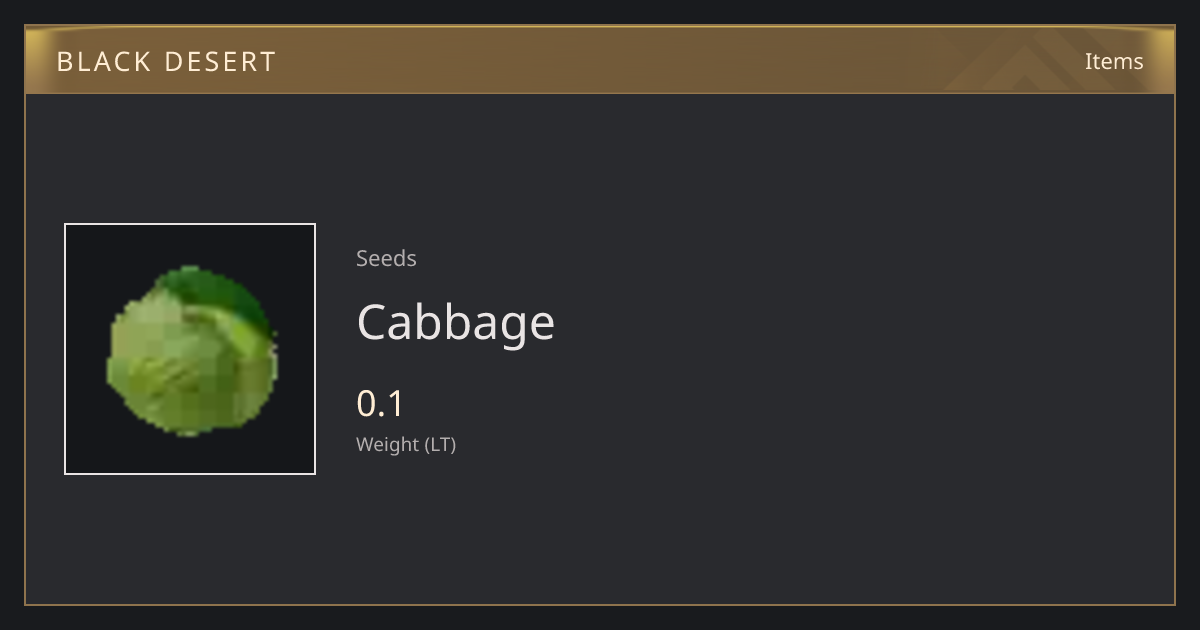1200x630 pixels.
Task: Select the Seeds category label
Action: (386, 258)
